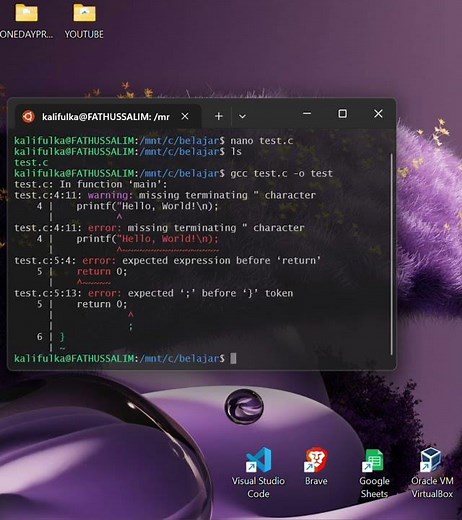Add a new terminal tab
462x520 pixels.
tap(219, 116)
